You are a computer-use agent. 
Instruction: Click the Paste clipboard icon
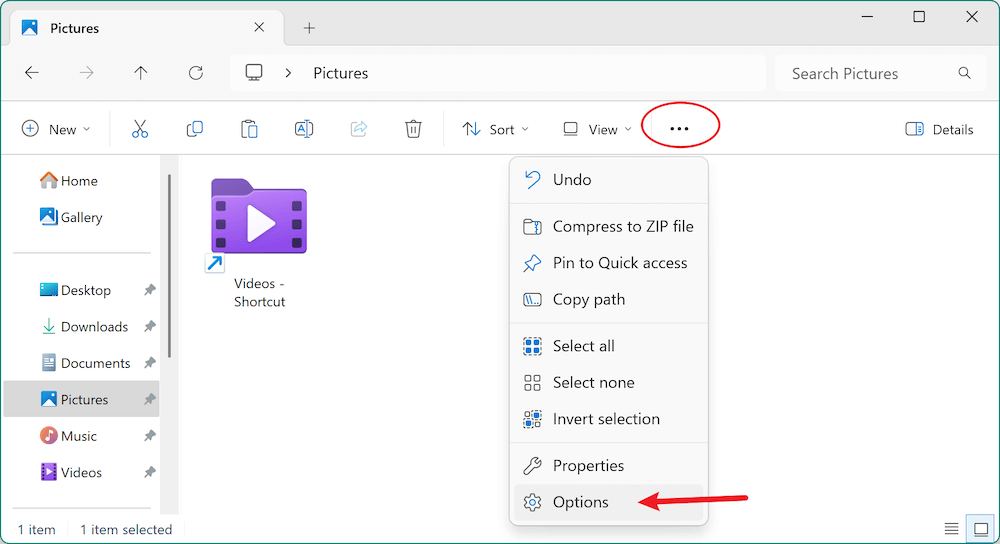point(249,129)
